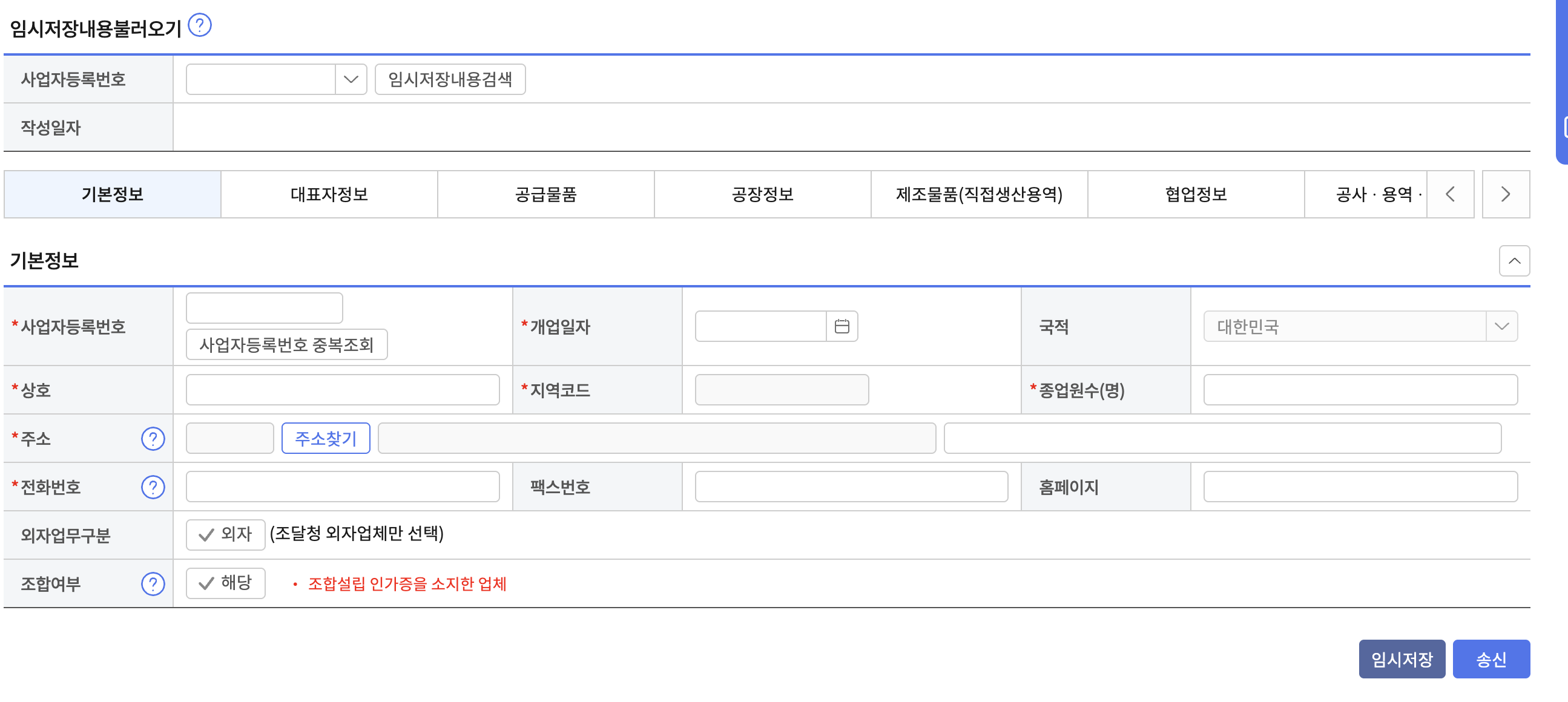Click help icon beside 임시저장내용불러오기 title

[199, 25]
